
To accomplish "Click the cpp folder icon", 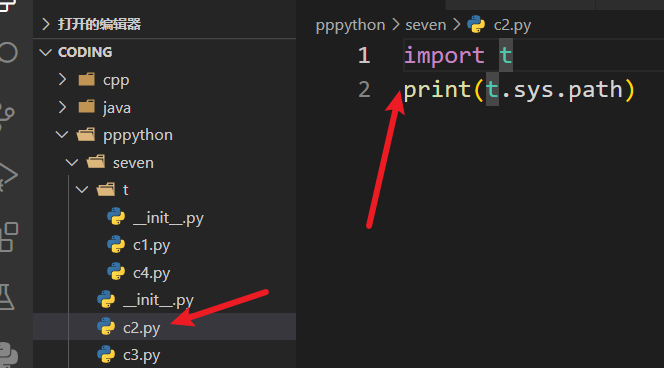I will click(87, 79).
